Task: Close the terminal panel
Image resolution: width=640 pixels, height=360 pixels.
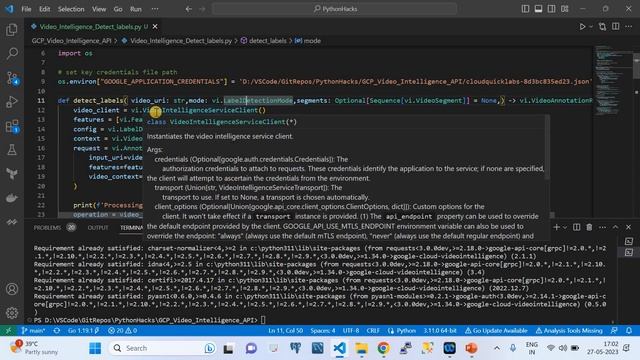Action: point(629,227)
